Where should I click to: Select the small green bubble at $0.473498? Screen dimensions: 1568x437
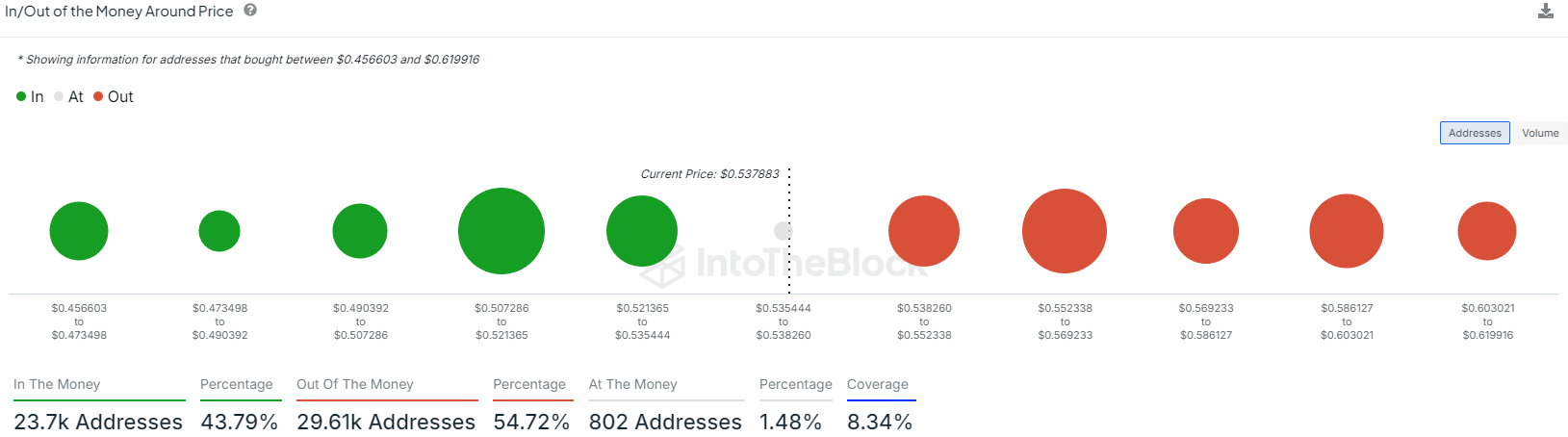pos(219,231)
